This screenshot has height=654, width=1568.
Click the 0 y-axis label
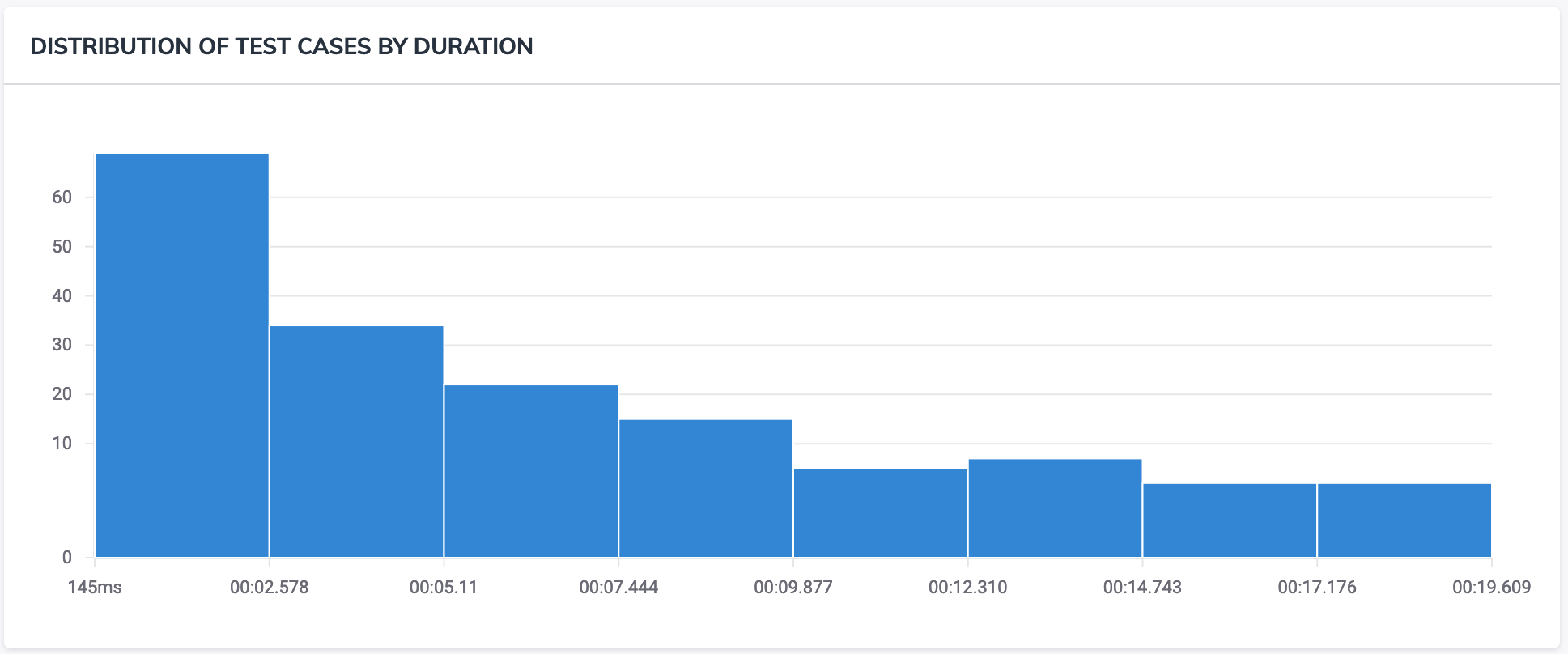coord(67,558)
